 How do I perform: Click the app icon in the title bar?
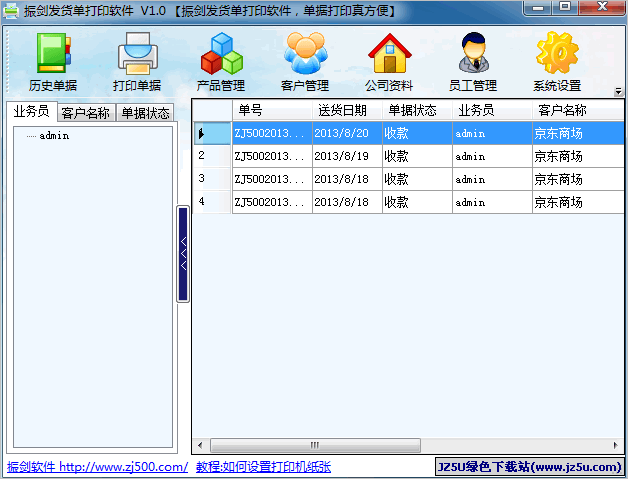(x=11, y=11)
